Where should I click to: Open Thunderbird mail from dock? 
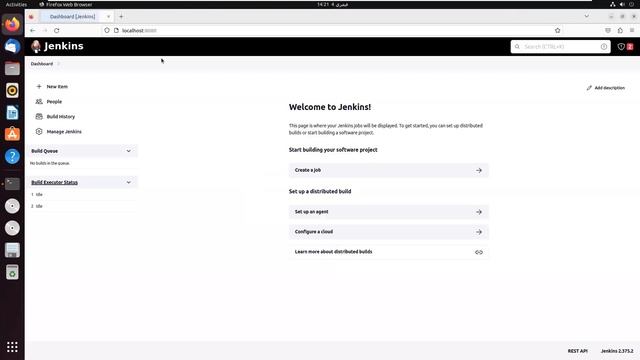12,47
